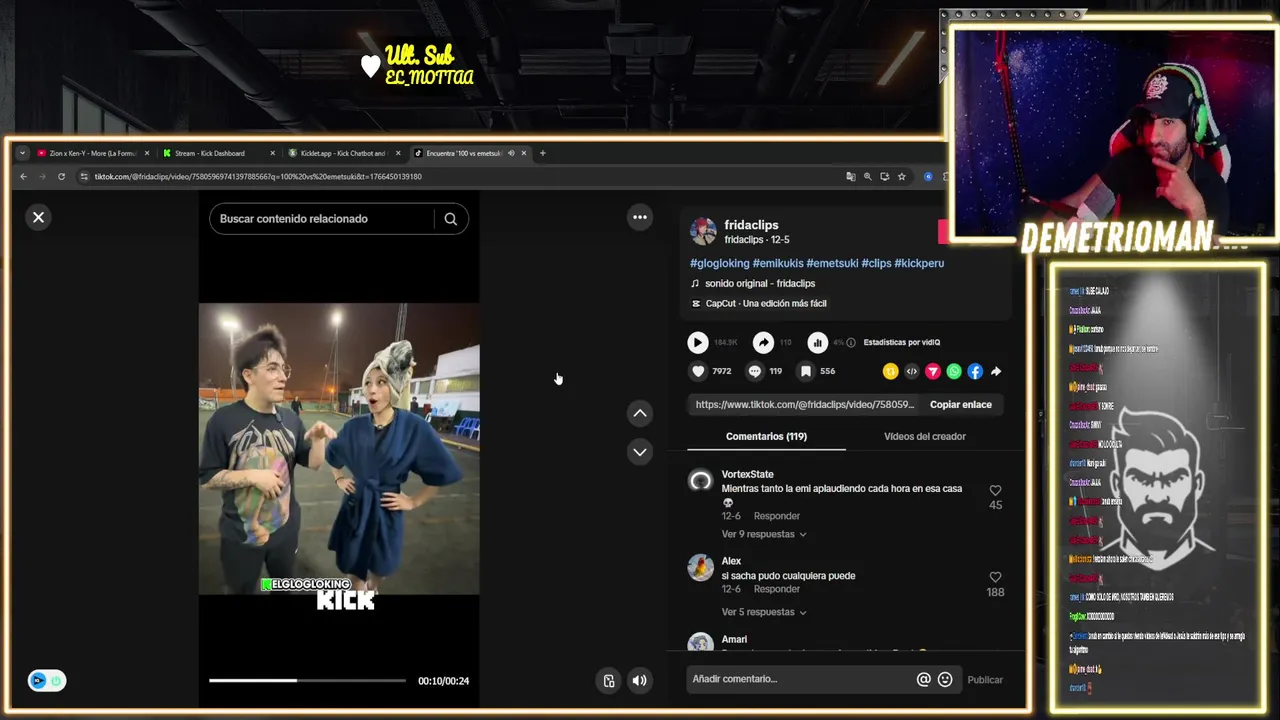Viewport: 1280px width, 720px height.
Task: Open more share options arrow
Action: click(x=996, y=371)
